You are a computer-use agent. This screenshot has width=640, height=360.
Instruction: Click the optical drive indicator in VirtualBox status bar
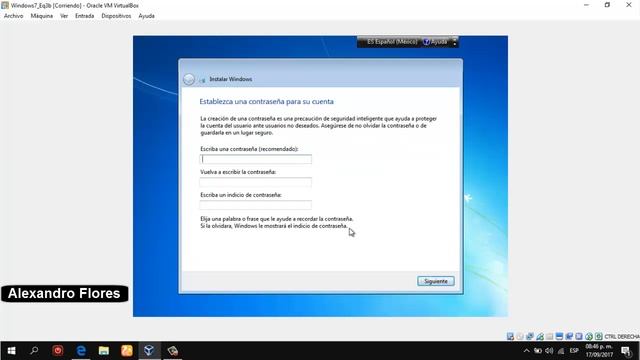click(x=520, y=336)
